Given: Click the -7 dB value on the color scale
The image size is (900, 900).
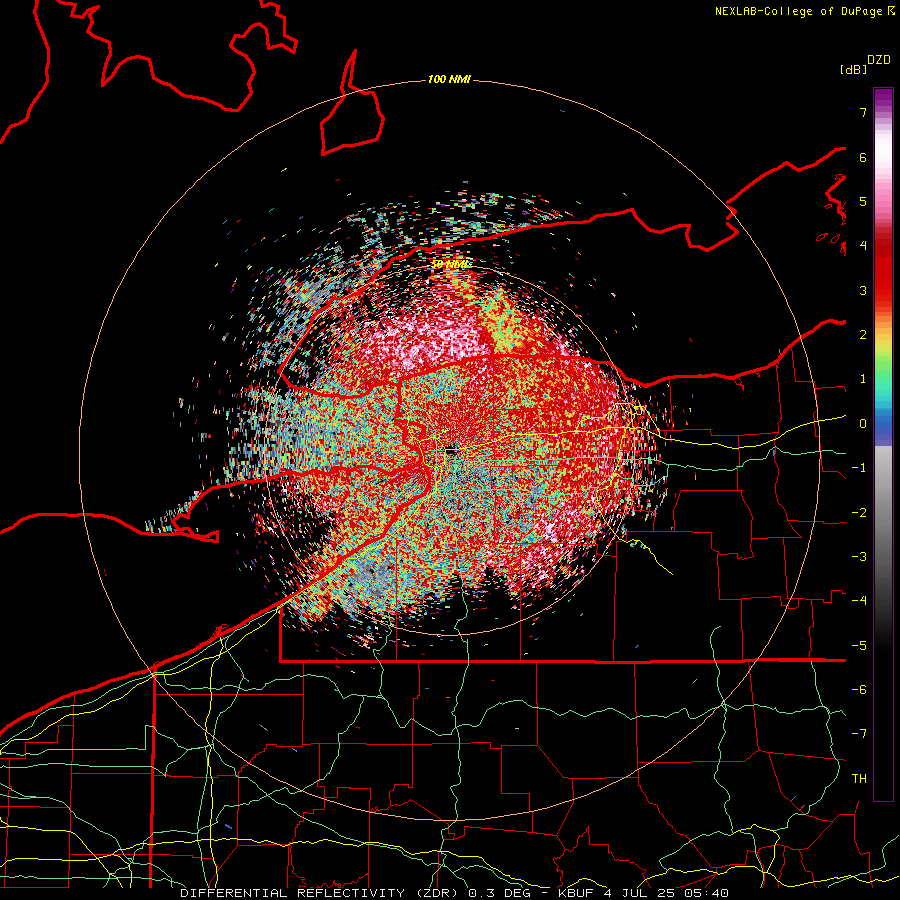Looking at the screenshot, I should pyautogui.click(x=859, y=734).
